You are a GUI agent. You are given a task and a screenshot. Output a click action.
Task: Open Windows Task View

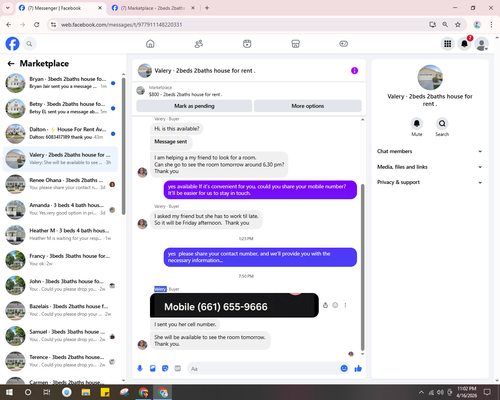(47, 392)
